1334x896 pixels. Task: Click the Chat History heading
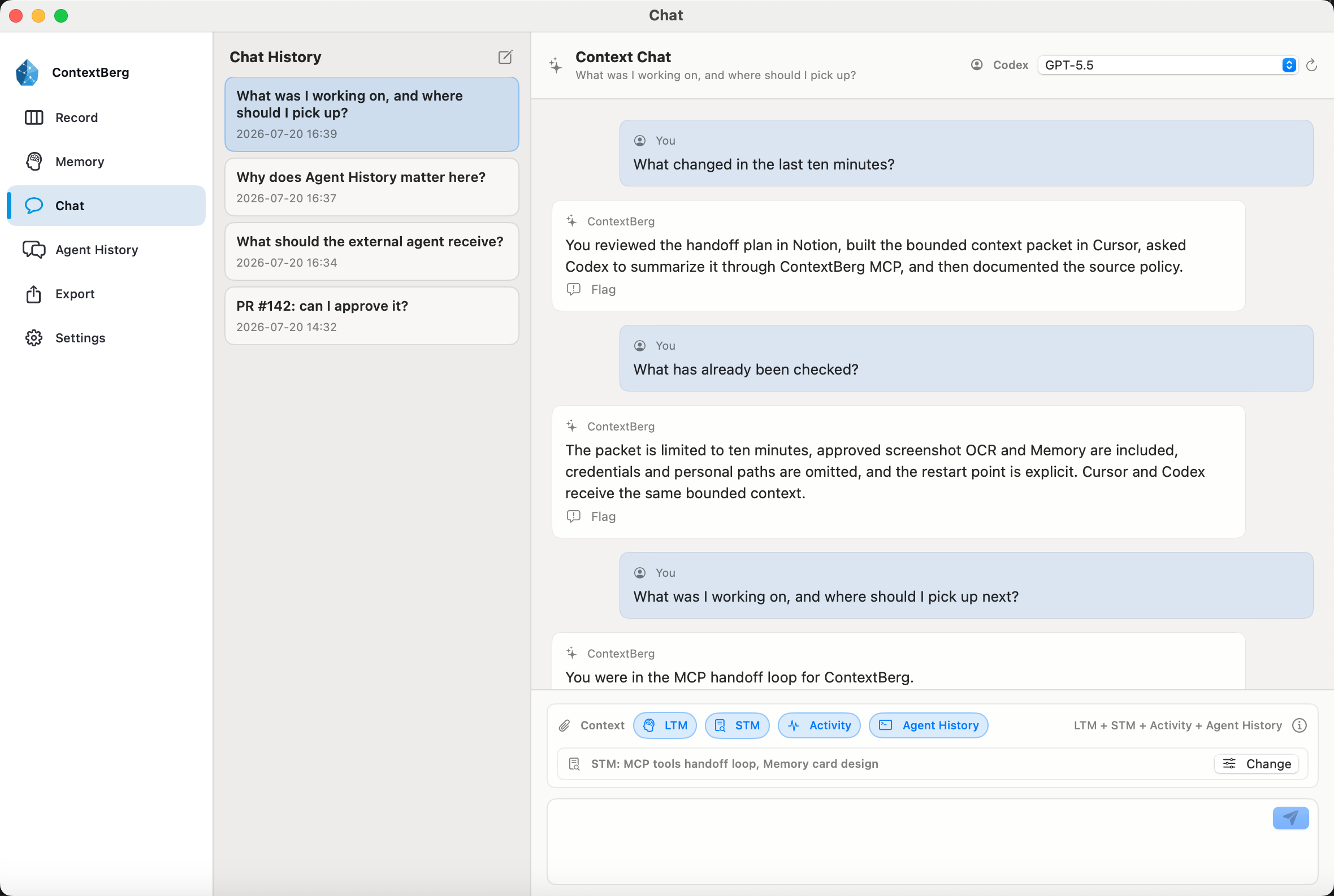click(x=275, y=57)
